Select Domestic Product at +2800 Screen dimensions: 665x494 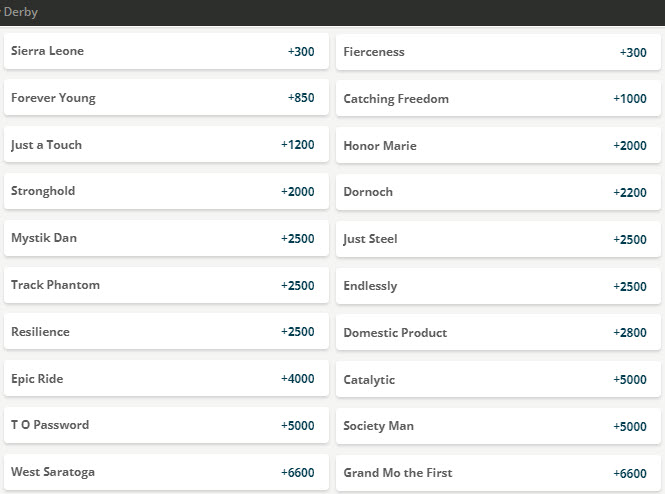[x=498, y=333]
